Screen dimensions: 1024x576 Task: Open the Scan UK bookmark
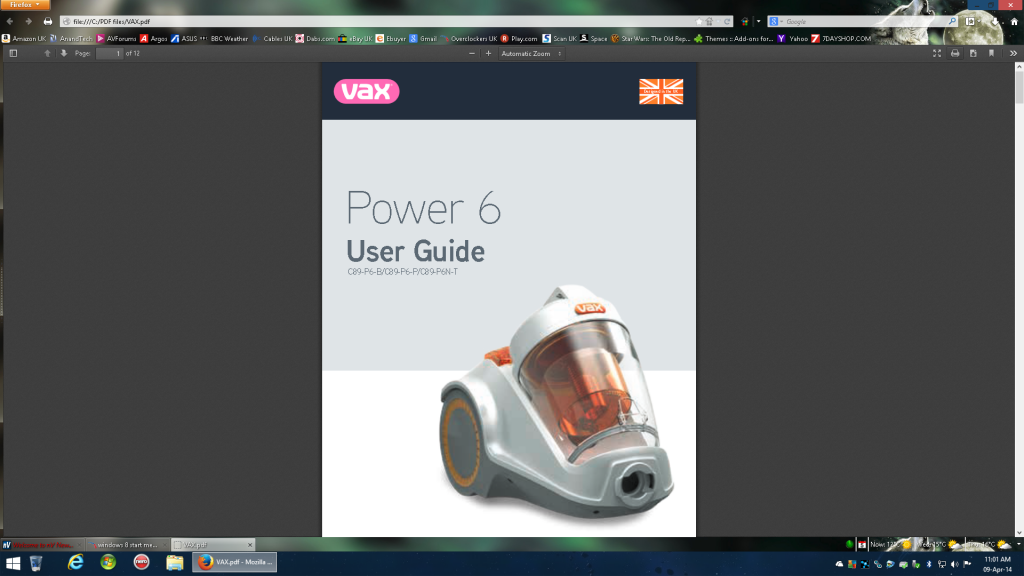[x=560, y=39]
